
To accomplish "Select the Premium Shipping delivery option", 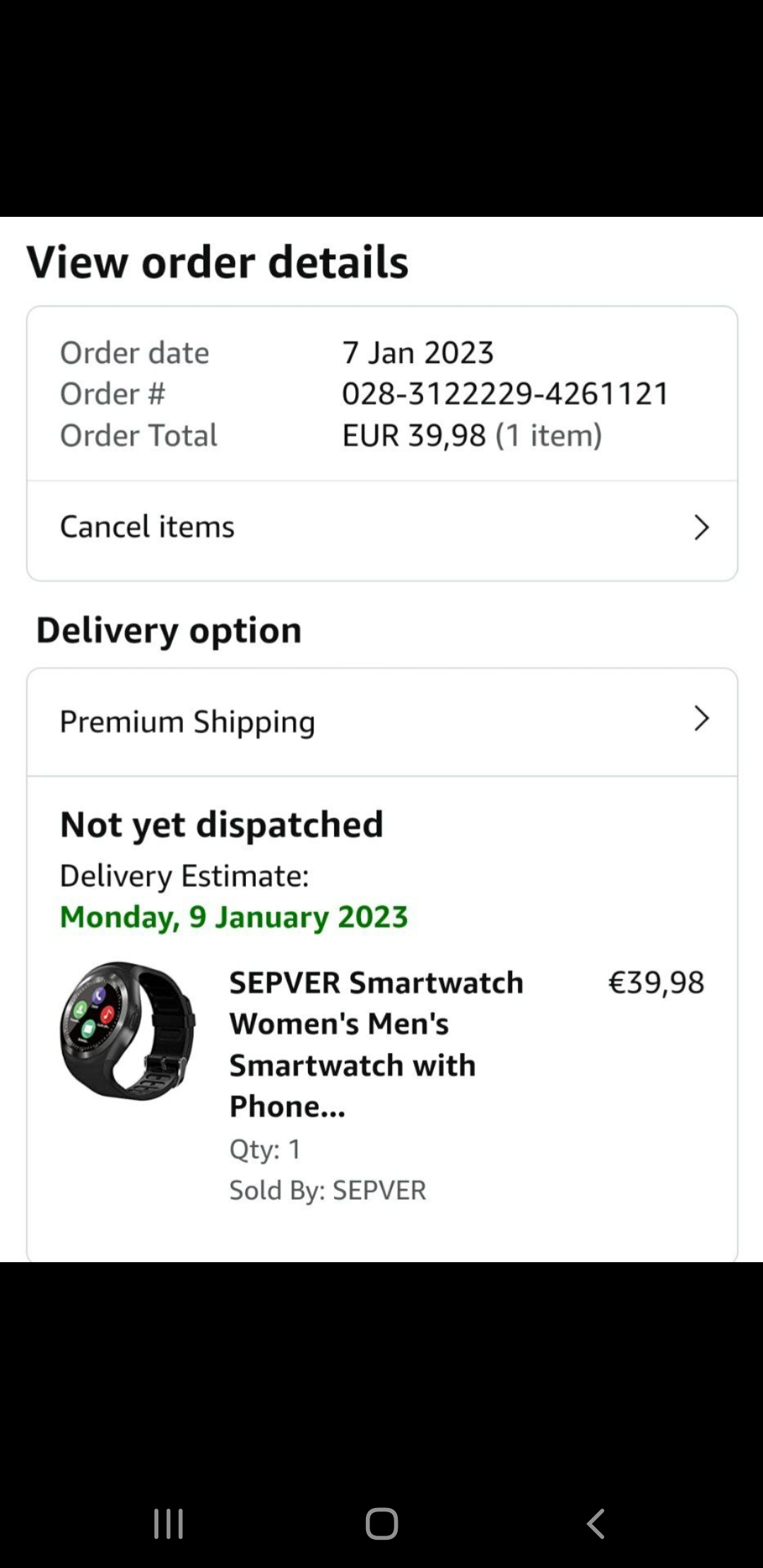I will point(382,722).
